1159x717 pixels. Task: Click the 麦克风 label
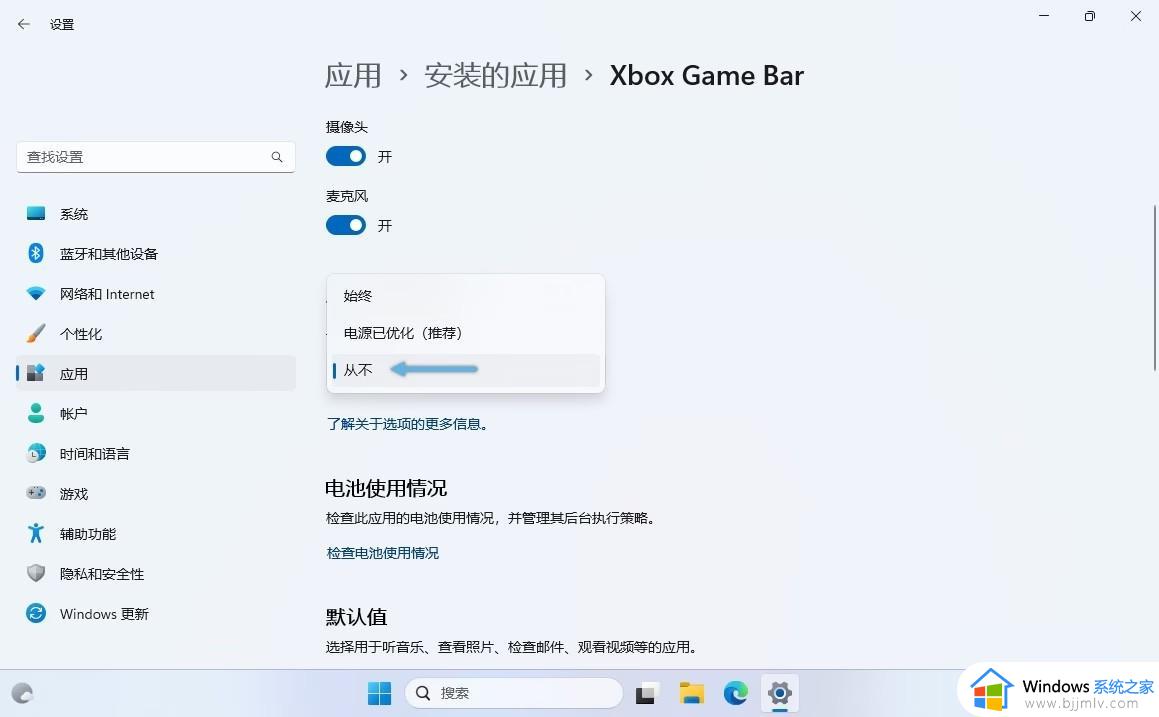pyautogui.click(x=347, y=196)
